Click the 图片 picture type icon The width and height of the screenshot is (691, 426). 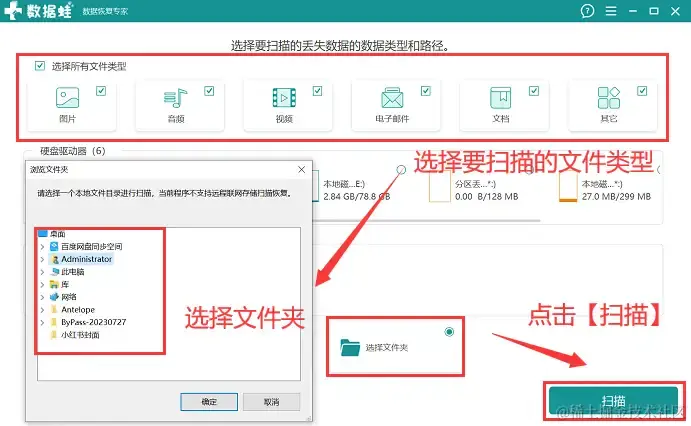[67, 97]
